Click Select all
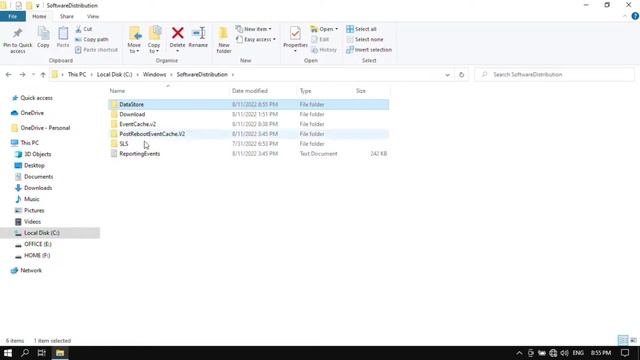Viewport: 640px width, 360px height. (x=361, y=29)
